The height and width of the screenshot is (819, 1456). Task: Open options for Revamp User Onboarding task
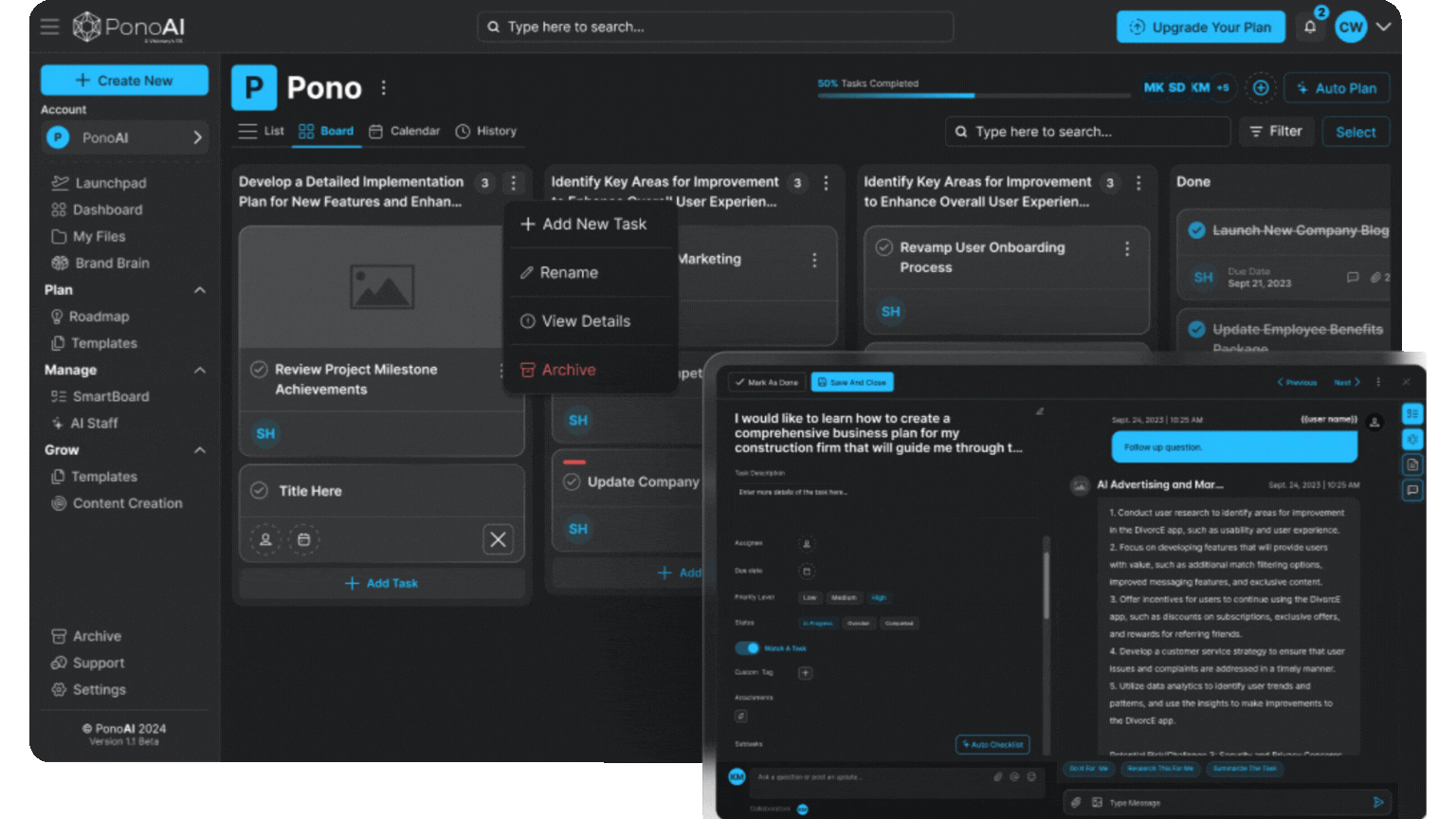pos(1127,248)
